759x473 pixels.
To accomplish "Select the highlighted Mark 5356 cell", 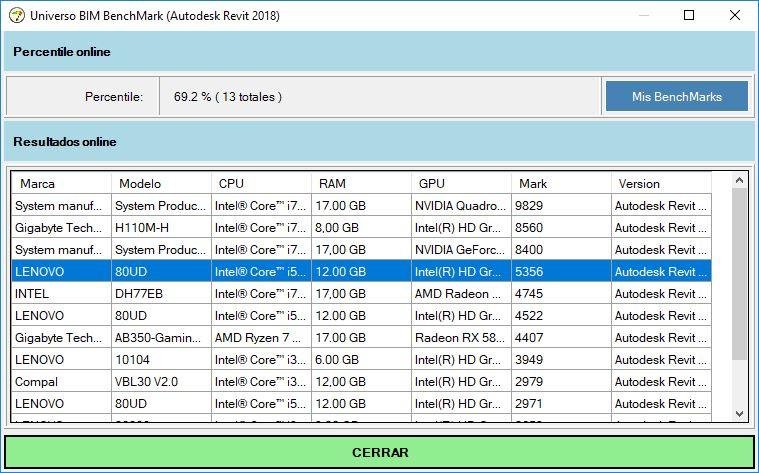I will pos(562,271).
